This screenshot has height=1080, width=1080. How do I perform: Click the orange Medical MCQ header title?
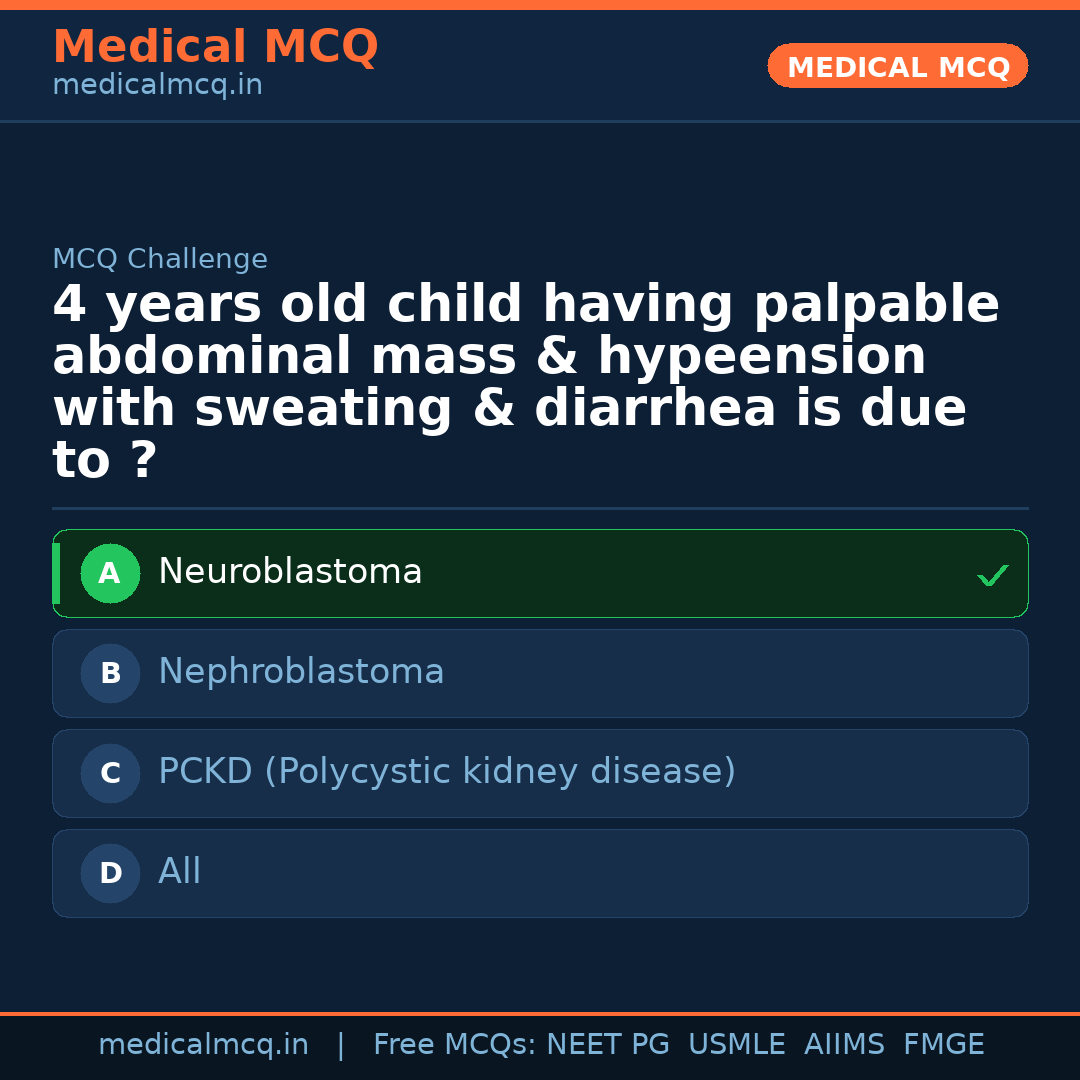(215, 47)
